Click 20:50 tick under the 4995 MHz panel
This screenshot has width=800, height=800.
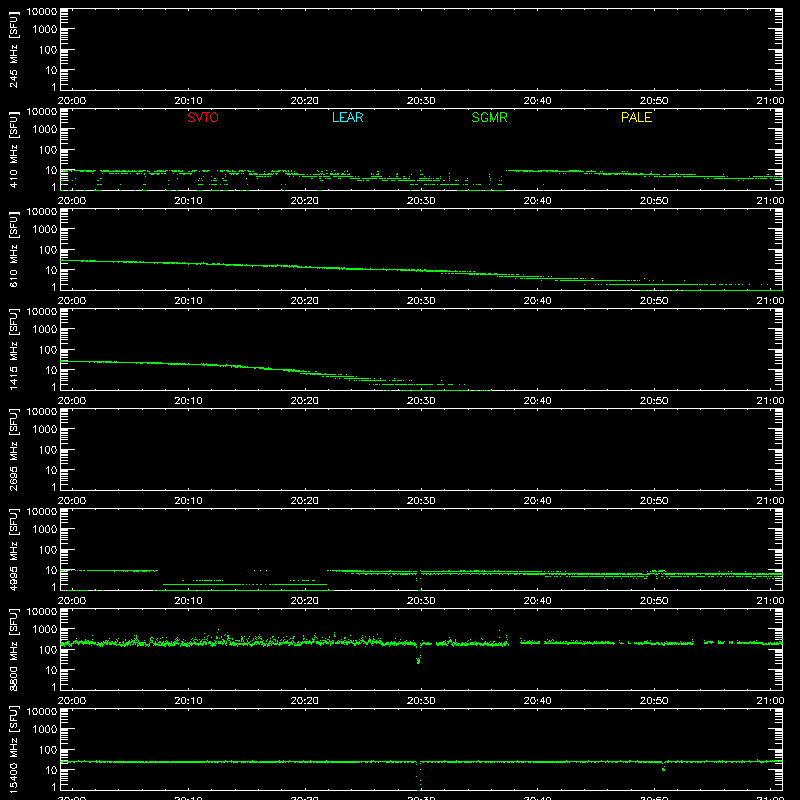(x=654, y=601)
